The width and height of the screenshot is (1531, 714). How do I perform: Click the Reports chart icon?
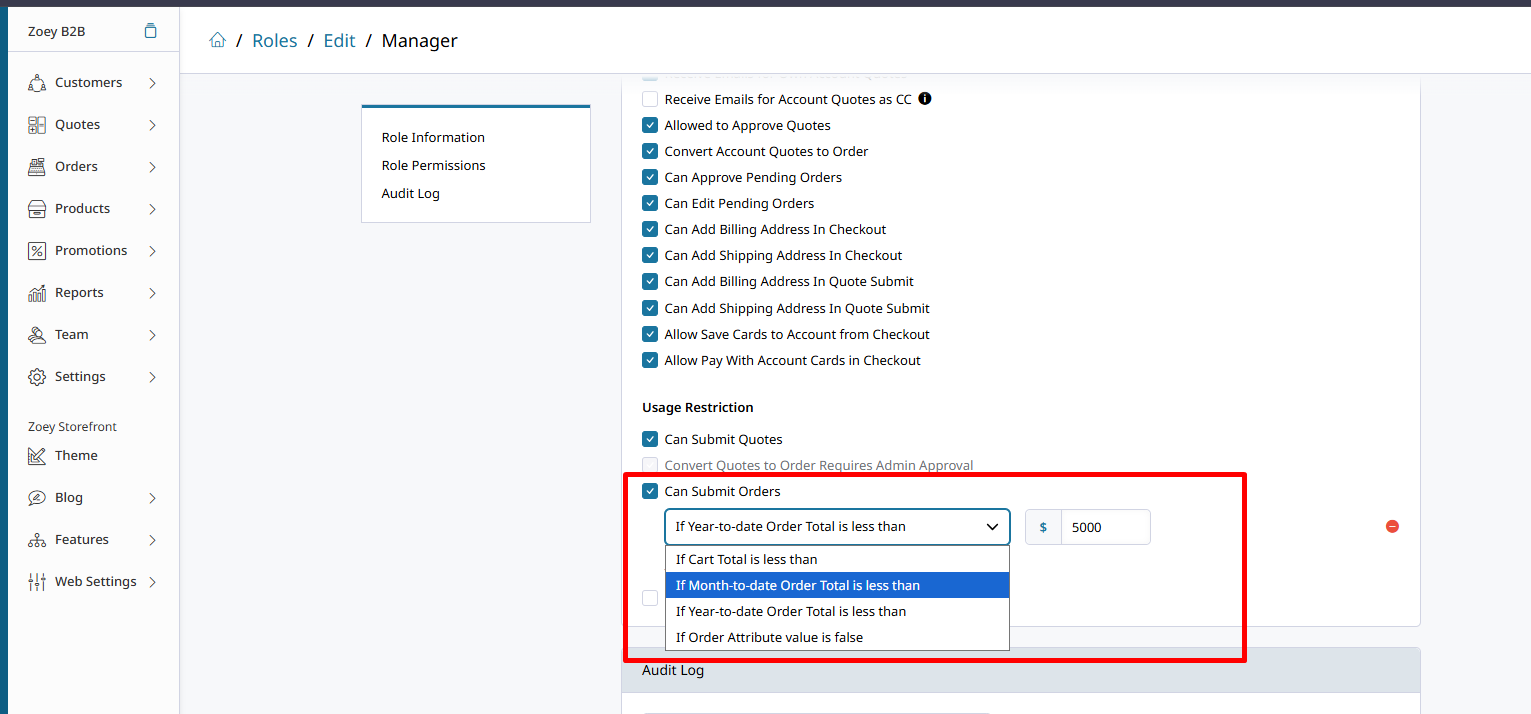tap(37, 293)
